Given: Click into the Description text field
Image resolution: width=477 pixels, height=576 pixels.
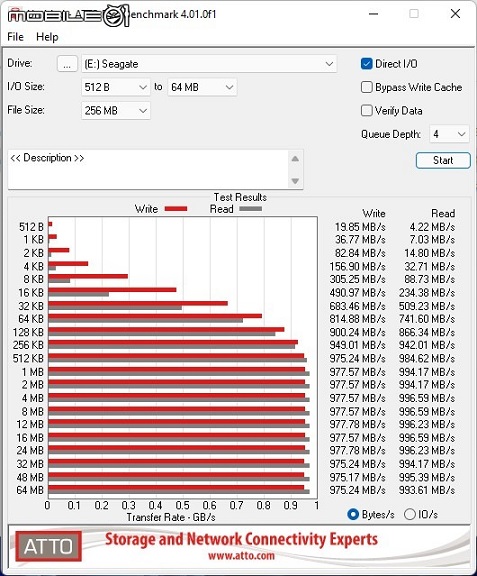Looking at the screenshot, I should (148, 169).
